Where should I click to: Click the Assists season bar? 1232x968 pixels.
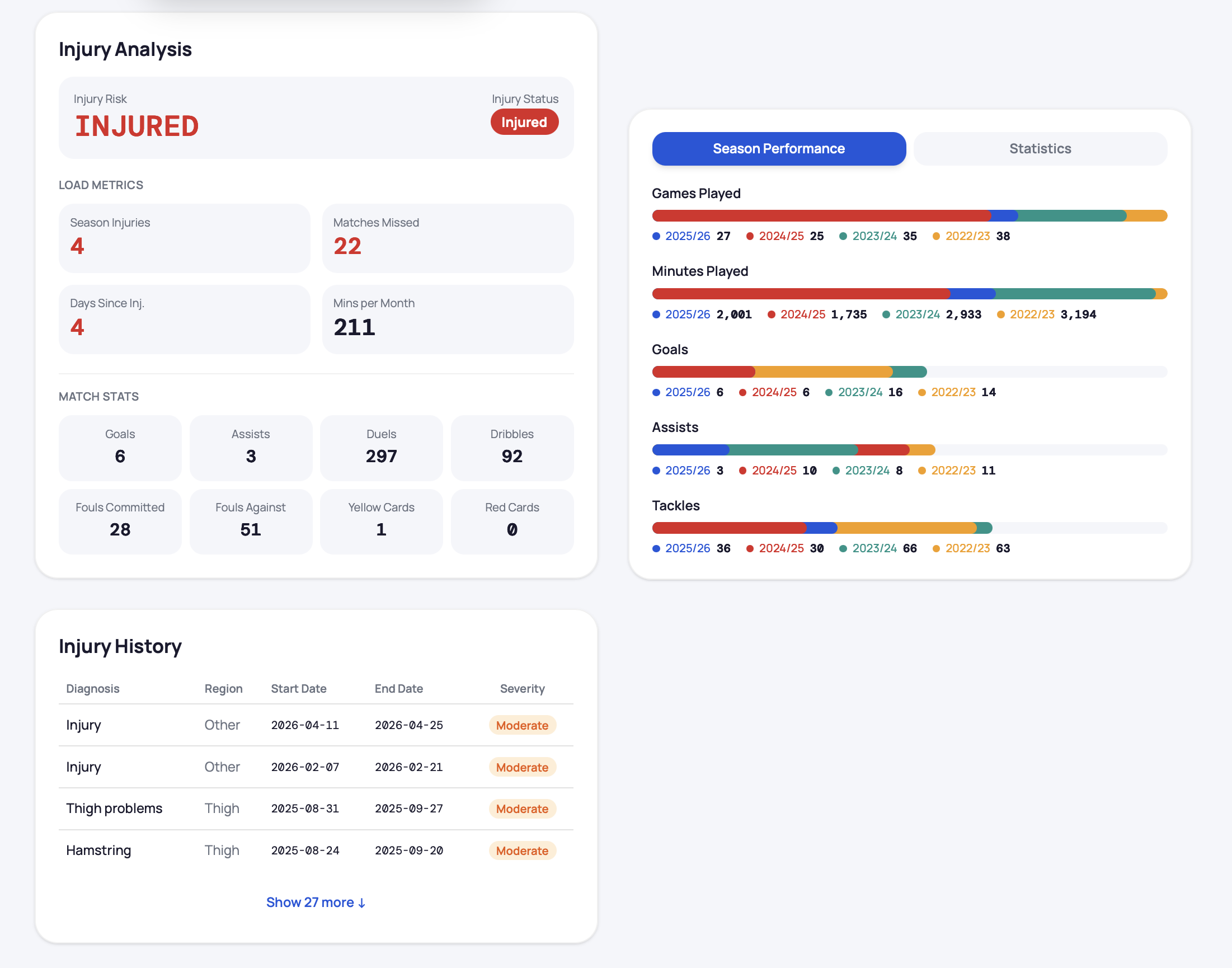pyautogui.click(x=910, y=450)
